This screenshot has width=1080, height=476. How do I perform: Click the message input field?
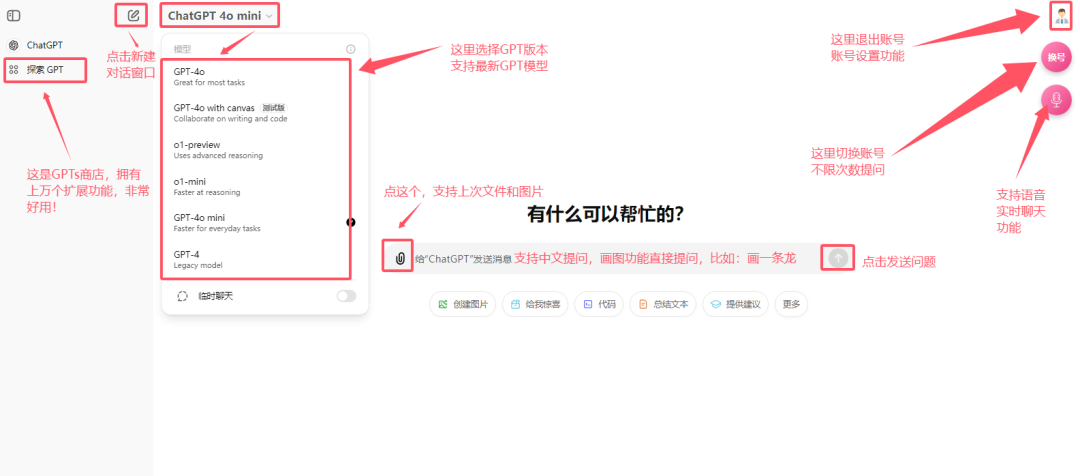tap(616, 258)
